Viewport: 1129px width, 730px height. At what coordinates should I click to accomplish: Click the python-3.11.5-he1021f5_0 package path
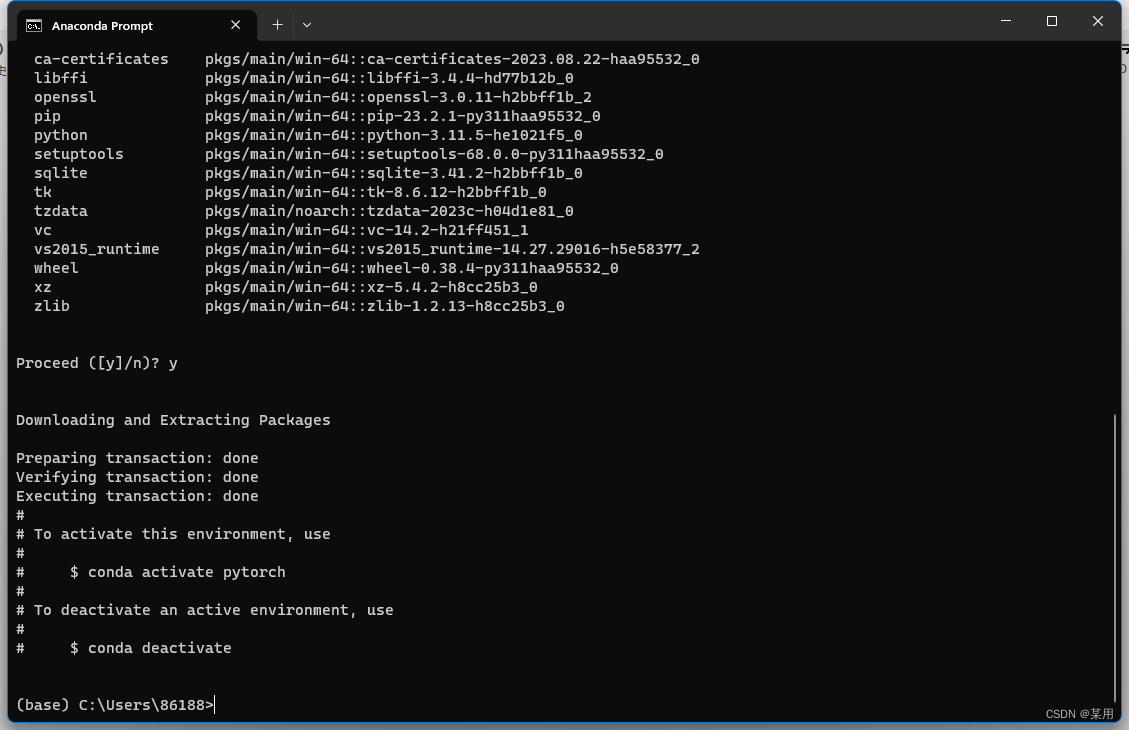coord(394,135)
